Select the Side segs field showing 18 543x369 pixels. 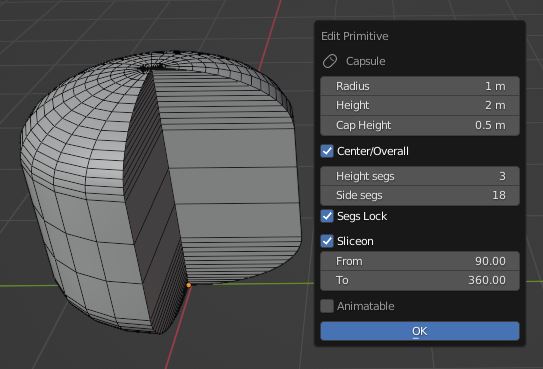420,195
